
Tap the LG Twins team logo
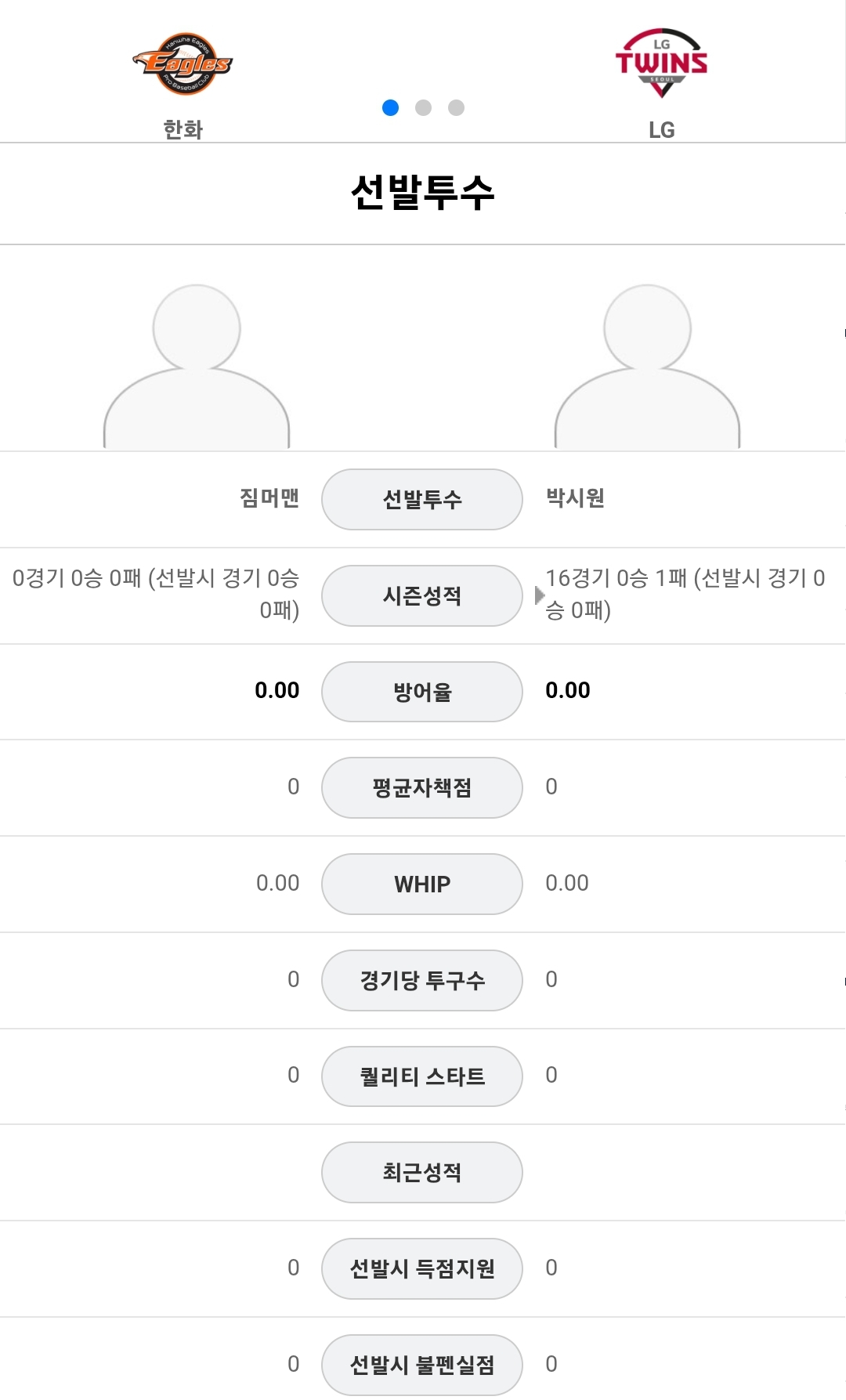tap(662, 63)
